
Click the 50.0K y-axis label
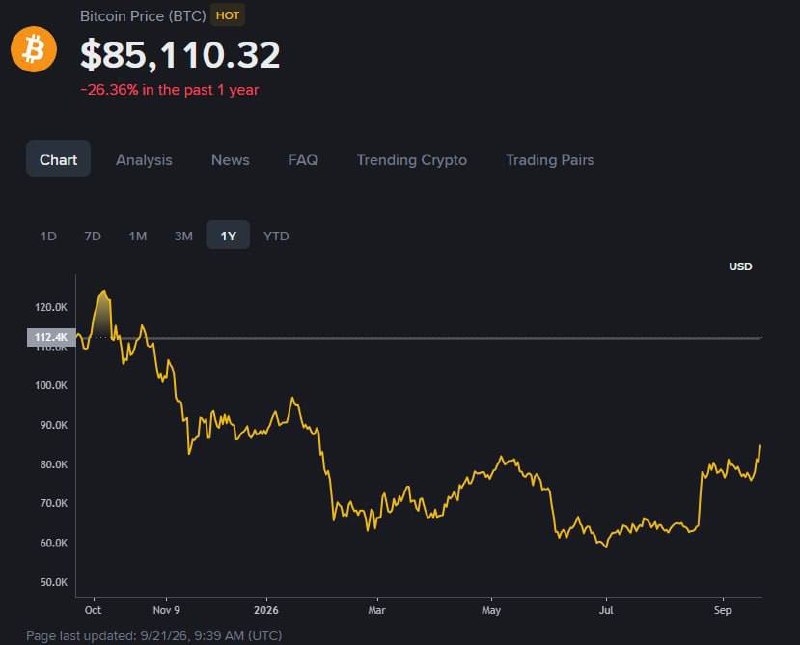click(x=54, y=582)
